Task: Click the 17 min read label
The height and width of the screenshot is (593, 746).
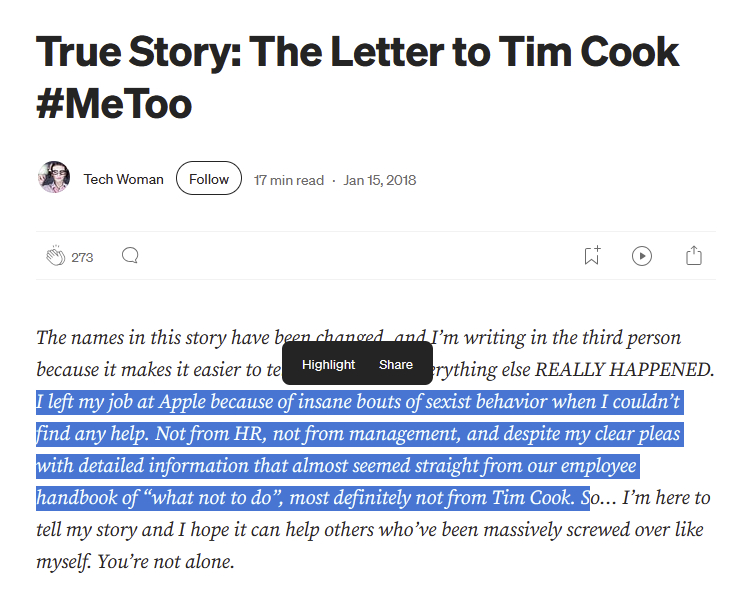Action: (x=289, y=181)
